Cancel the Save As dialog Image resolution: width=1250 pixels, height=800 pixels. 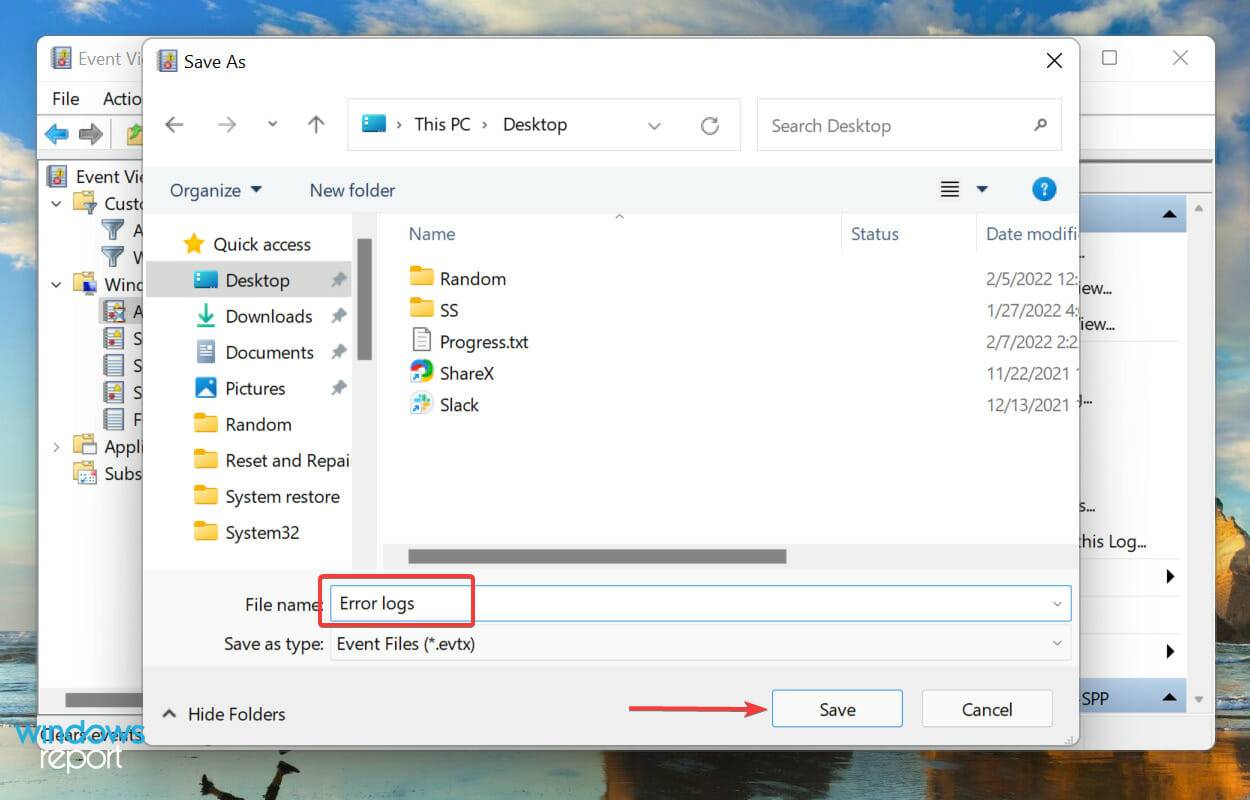point(986,708)
